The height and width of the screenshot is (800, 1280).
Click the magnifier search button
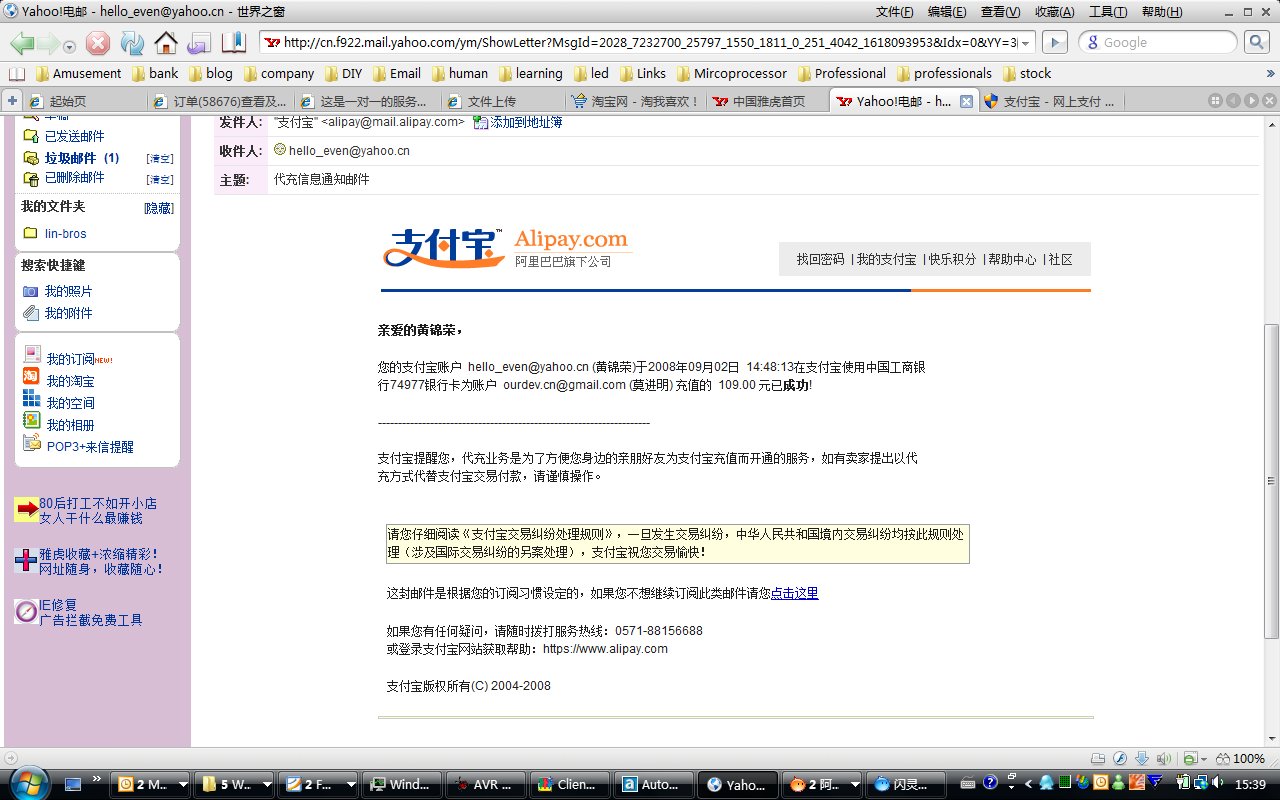(x=1256, y=42)
